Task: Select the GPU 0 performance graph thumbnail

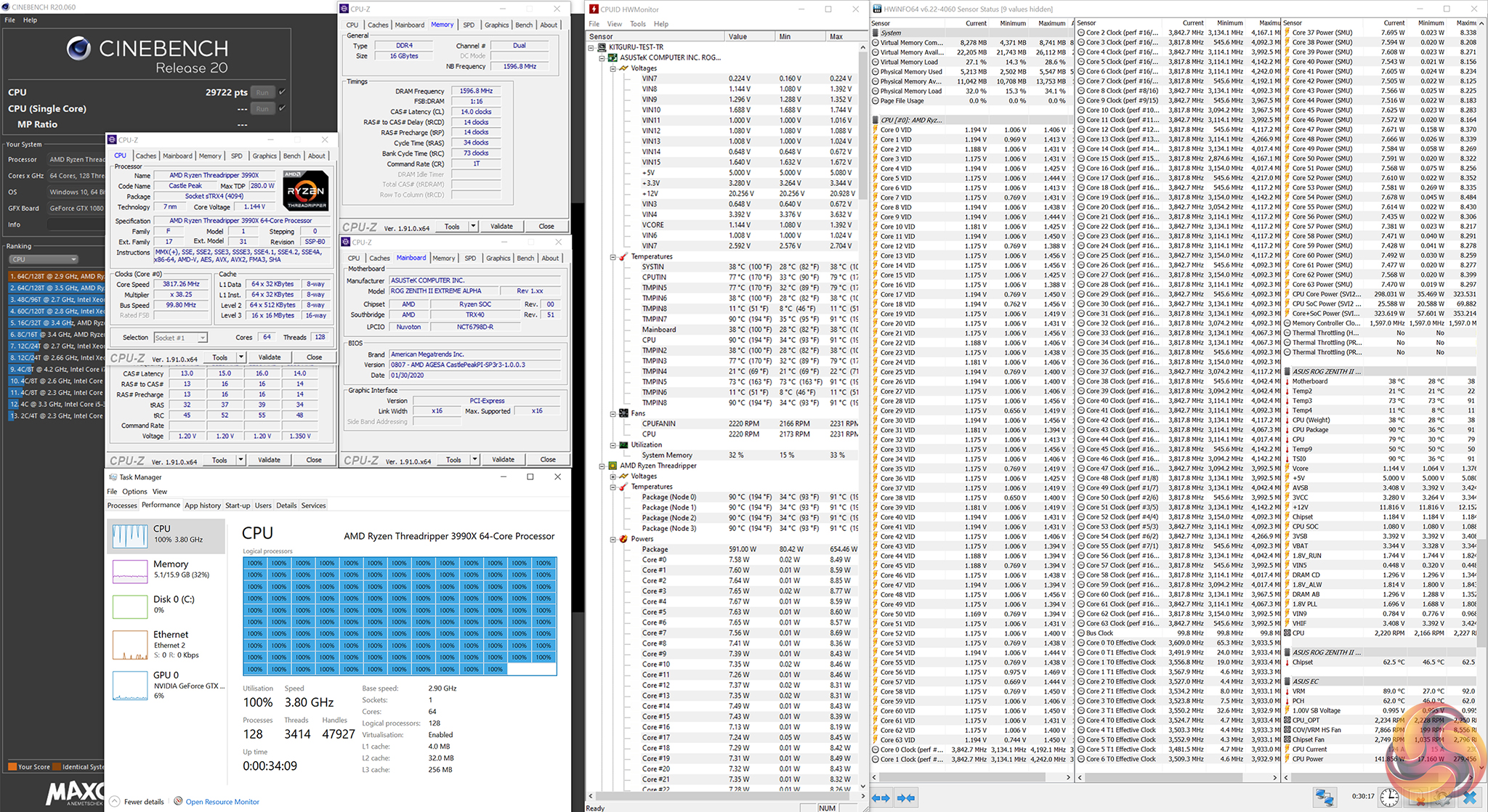Action: pos(130,686)
